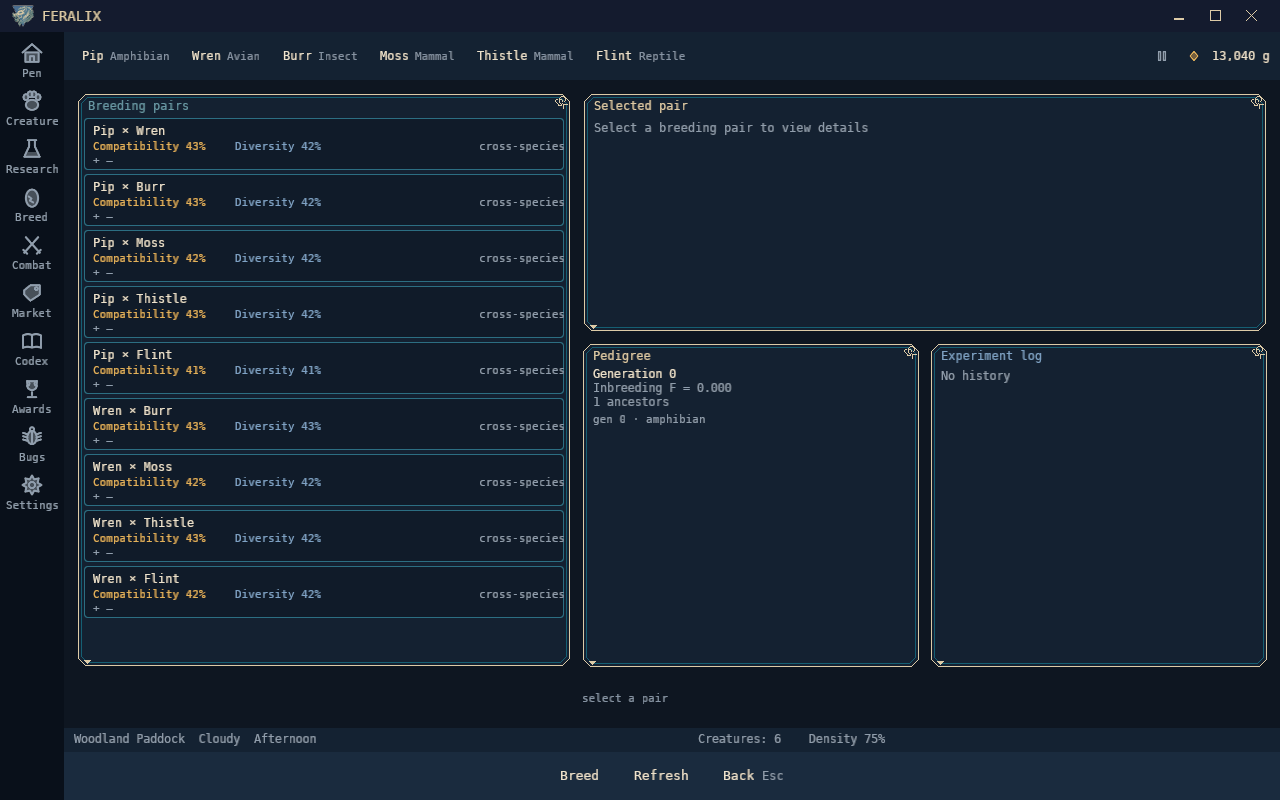The height and width of the screenshot is (800, 1280).
Task: Choose the Wren × Burr pair
Action: (324, 425)
